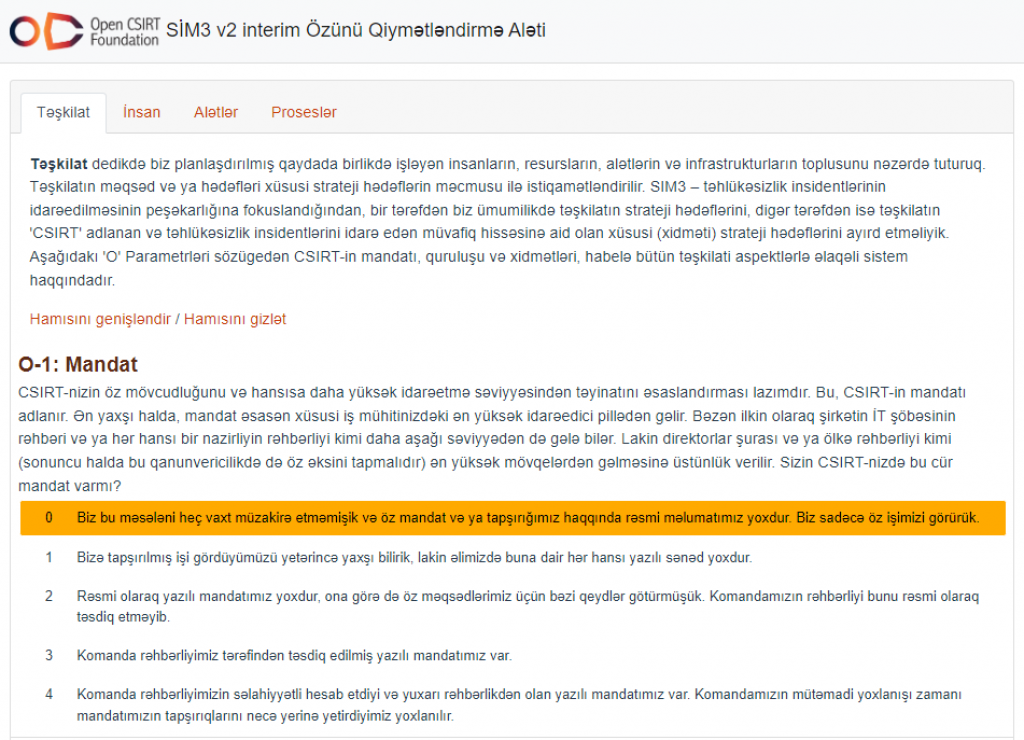Pick score 3 answer: approved written mandate
This screenshot has height=740, width=1024.
294,656
